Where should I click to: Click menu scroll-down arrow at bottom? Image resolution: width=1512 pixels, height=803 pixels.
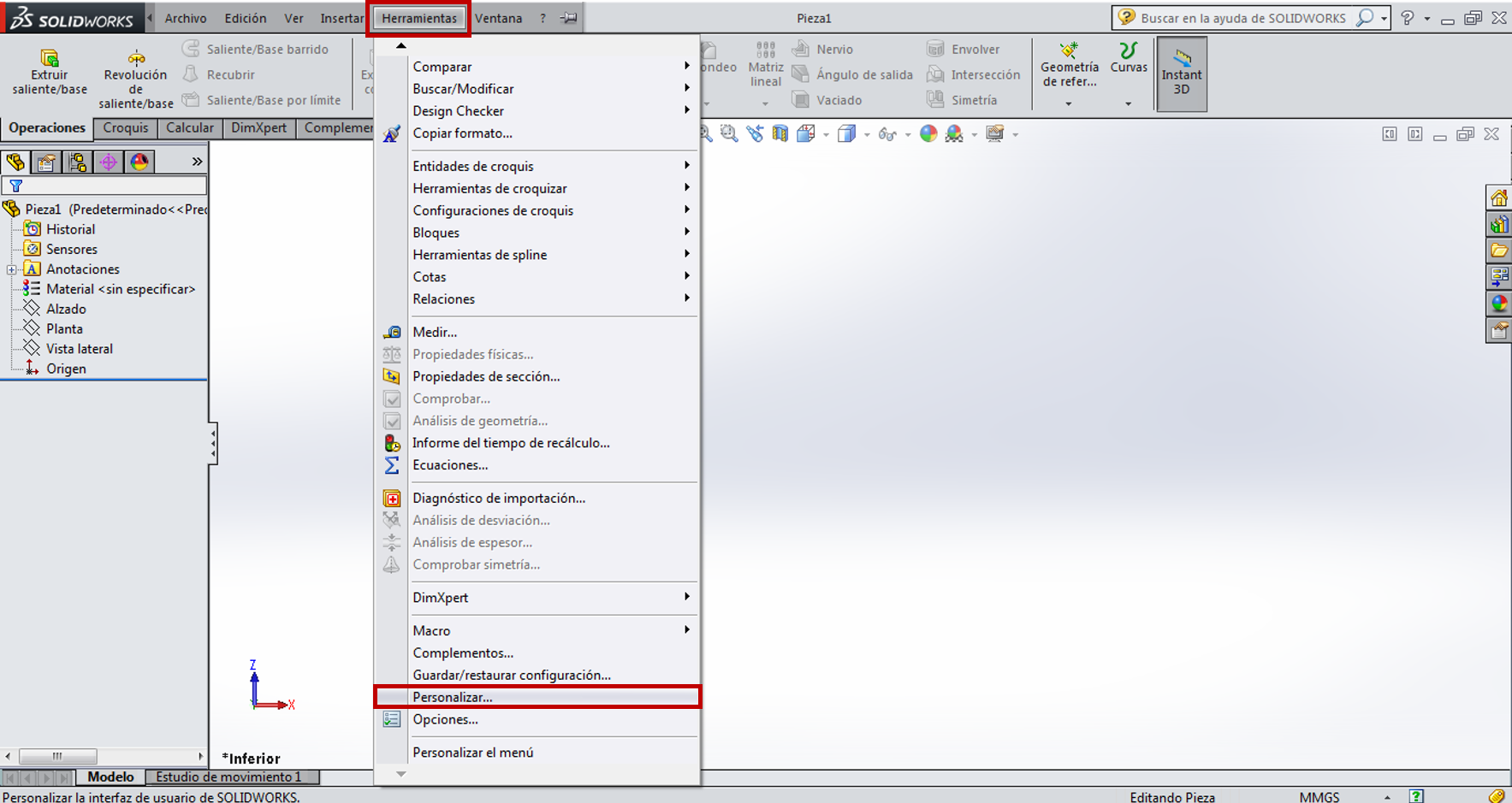[x=400, y=774]
